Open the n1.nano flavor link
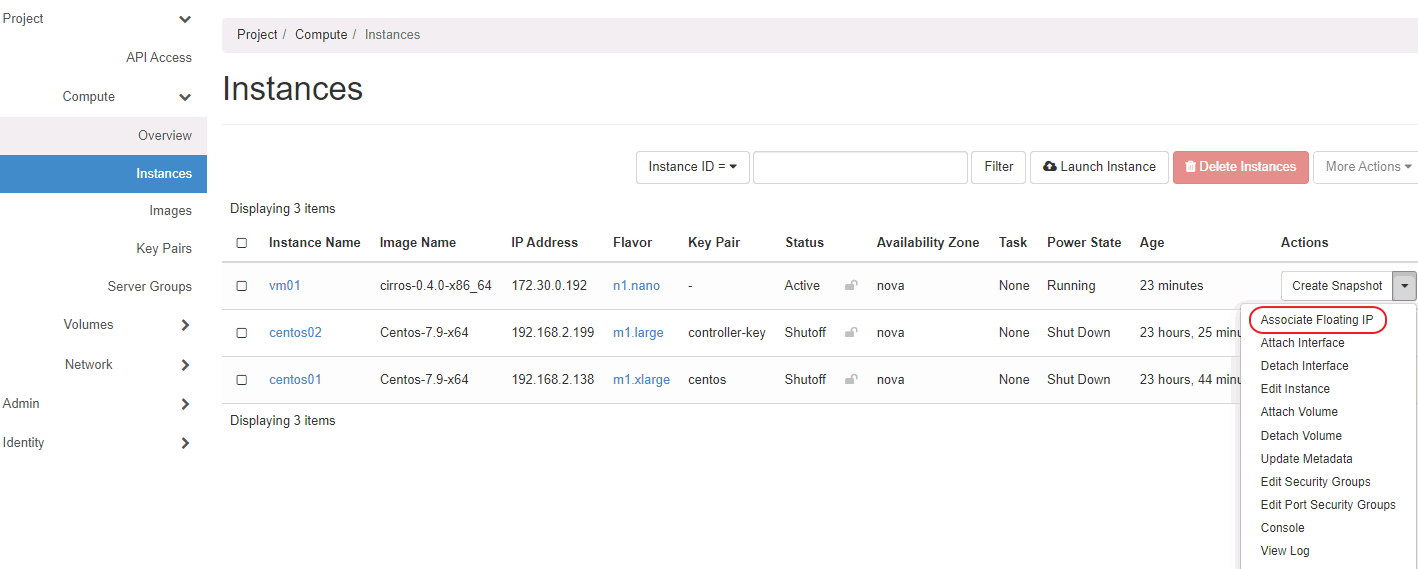 636,286
